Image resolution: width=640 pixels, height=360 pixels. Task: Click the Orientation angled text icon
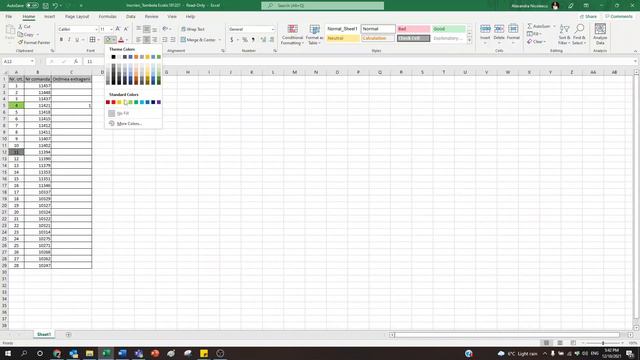tap(165, 29)
